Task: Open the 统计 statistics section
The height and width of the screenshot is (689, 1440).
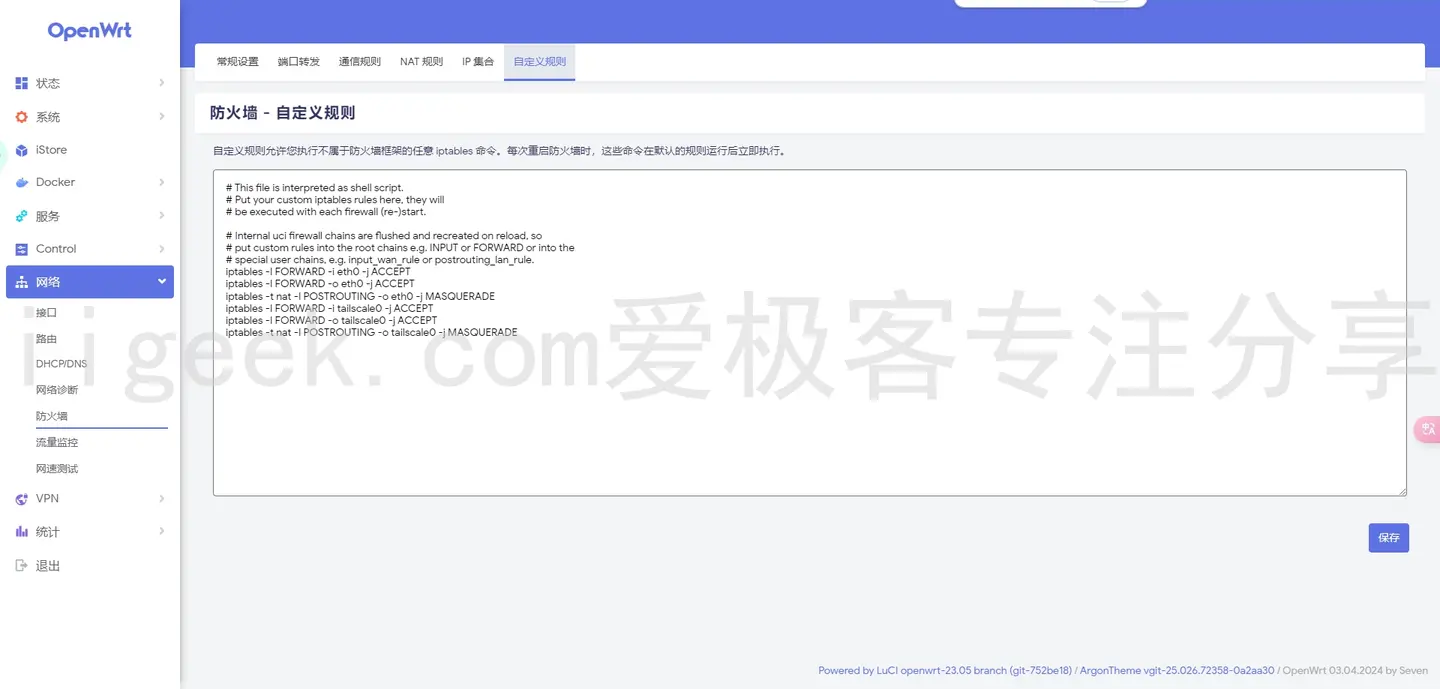Action: pyautogui.click(x=48, y=531)
